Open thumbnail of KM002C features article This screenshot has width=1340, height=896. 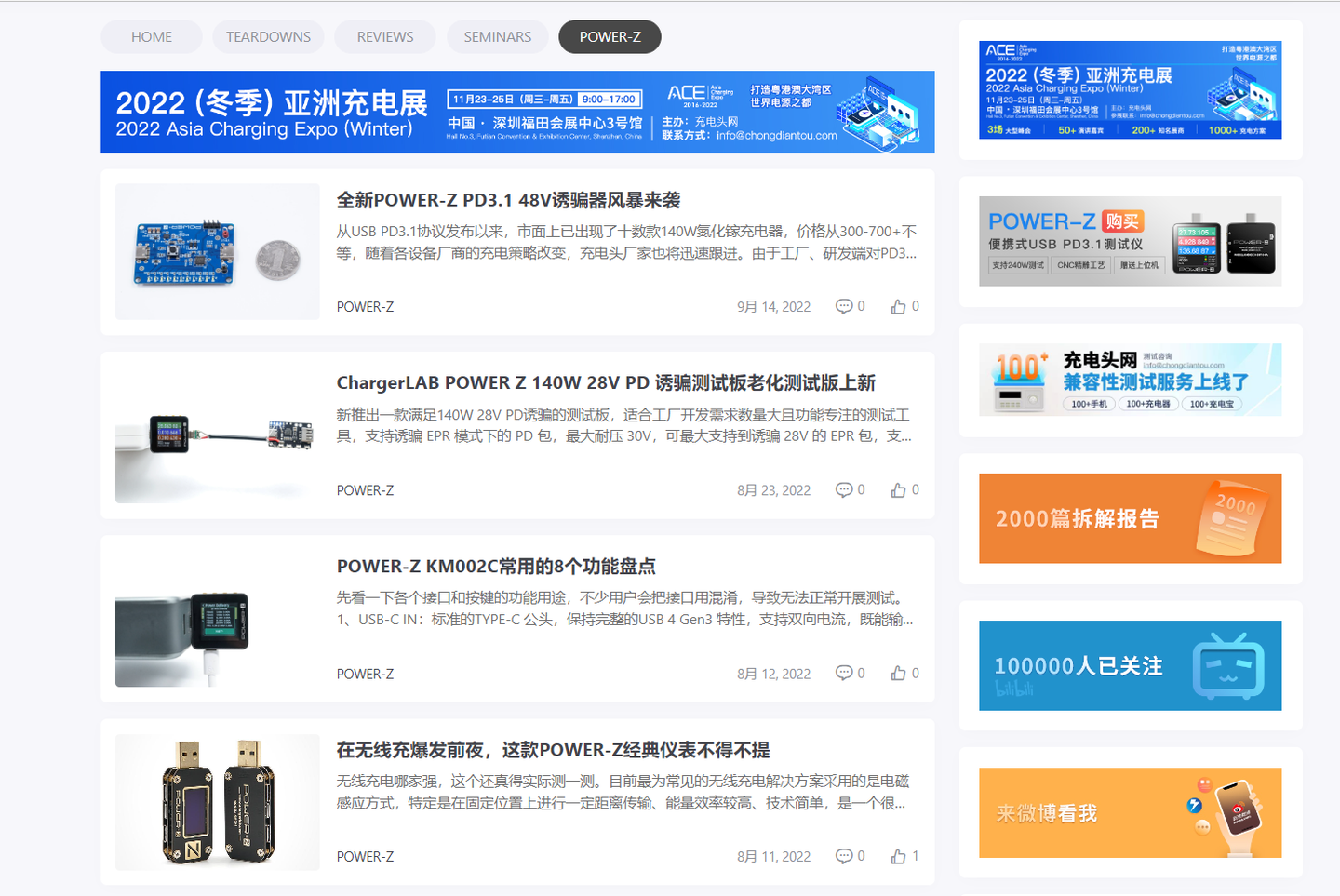click(x=218, y=619)
